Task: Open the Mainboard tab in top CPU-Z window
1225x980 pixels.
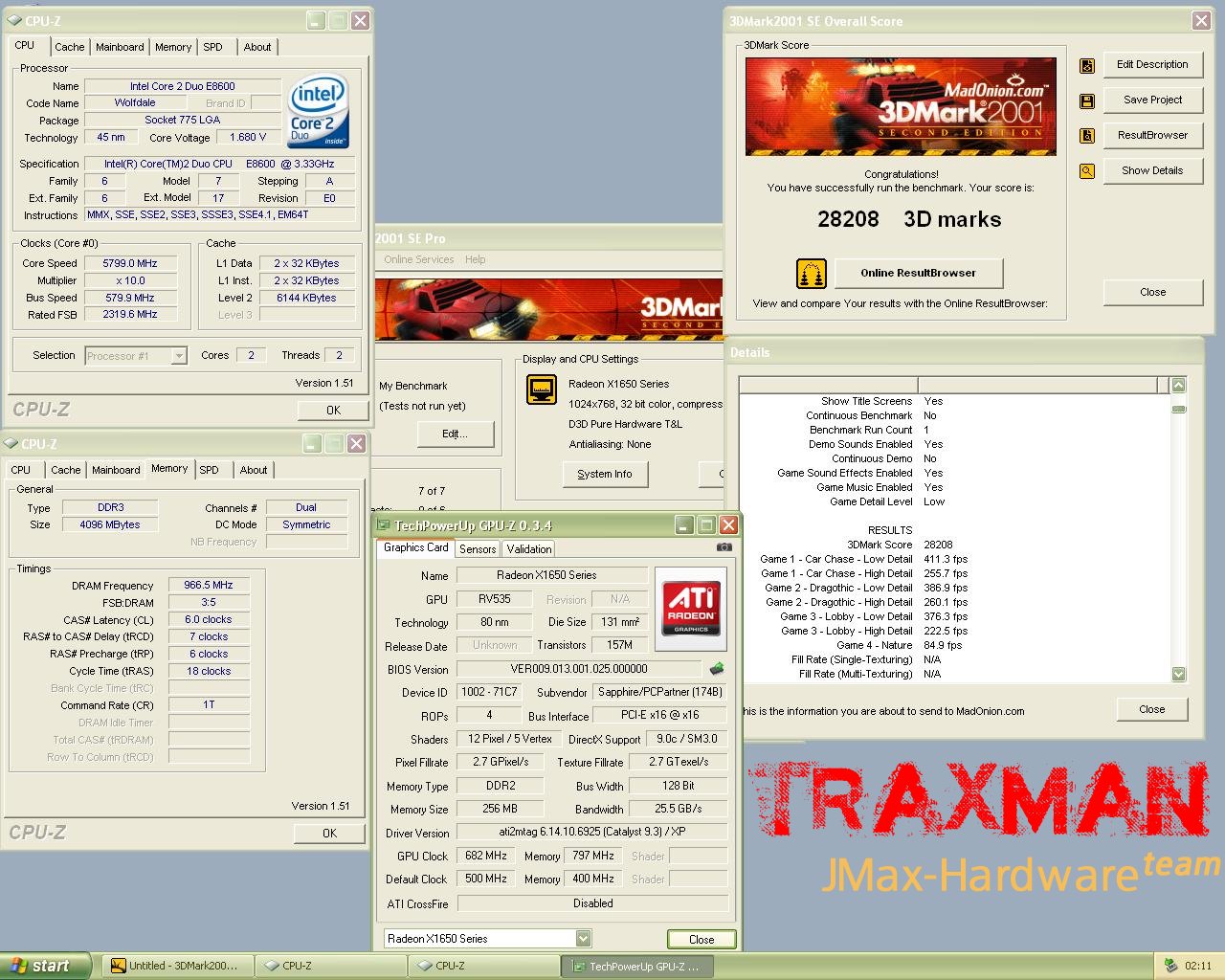Action: pyautogui.click(x=120, y=47)
